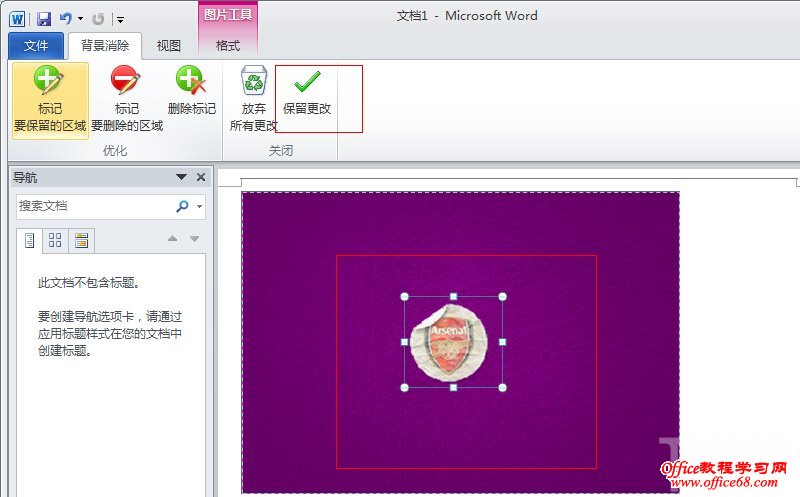Open the 文件 (File) tab
This screenshot has width=800, height=497.
click(x=36, y=46)
